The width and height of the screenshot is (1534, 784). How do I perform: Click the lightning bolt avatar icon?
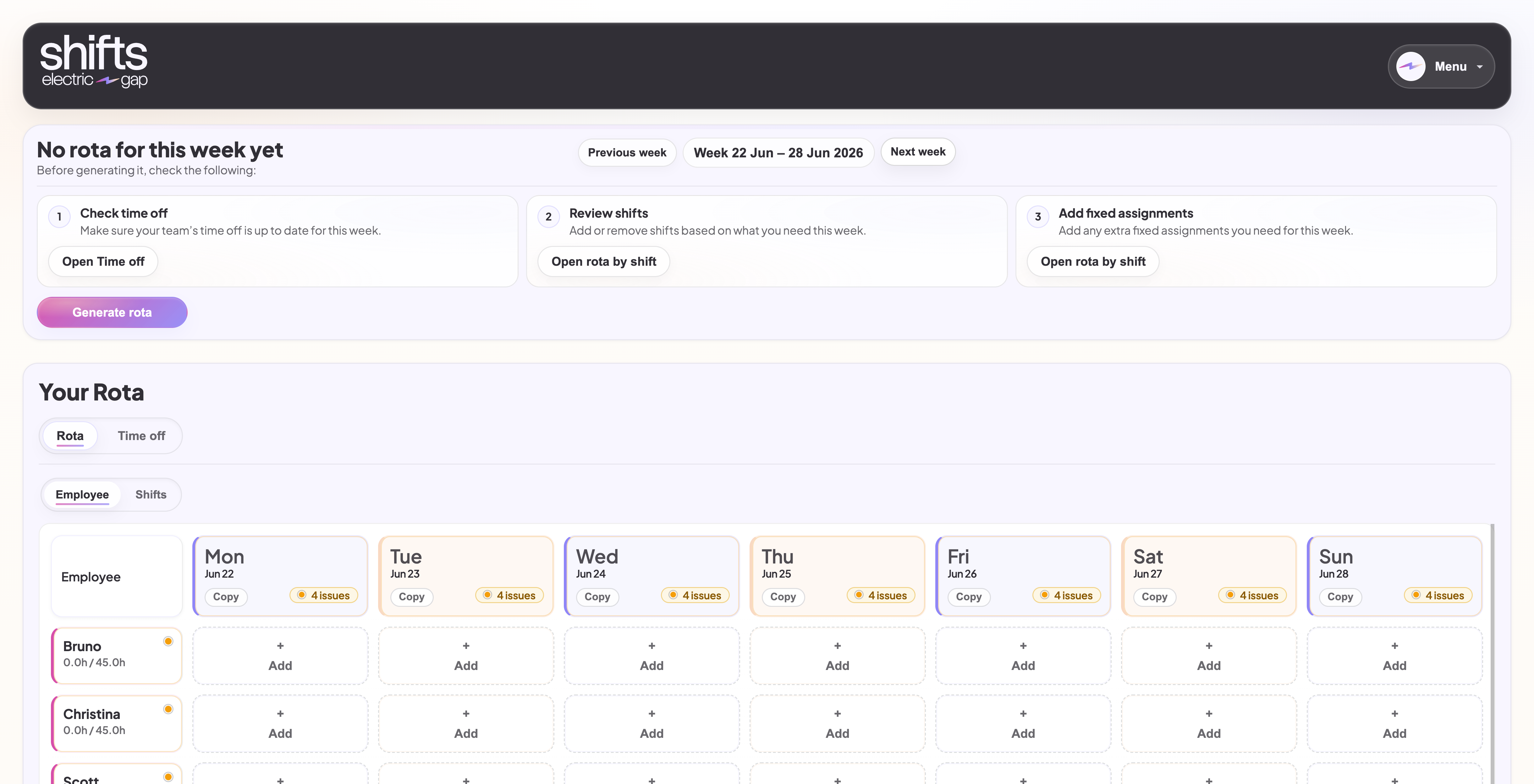[1410, 66]
